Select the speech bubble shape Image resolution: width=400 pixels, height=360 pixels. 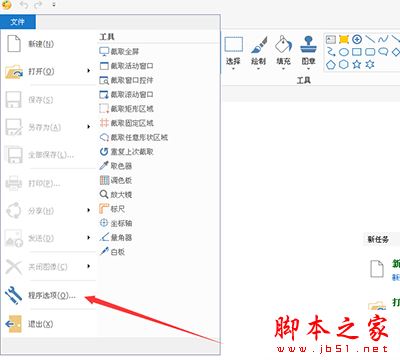tap(383, 52)
